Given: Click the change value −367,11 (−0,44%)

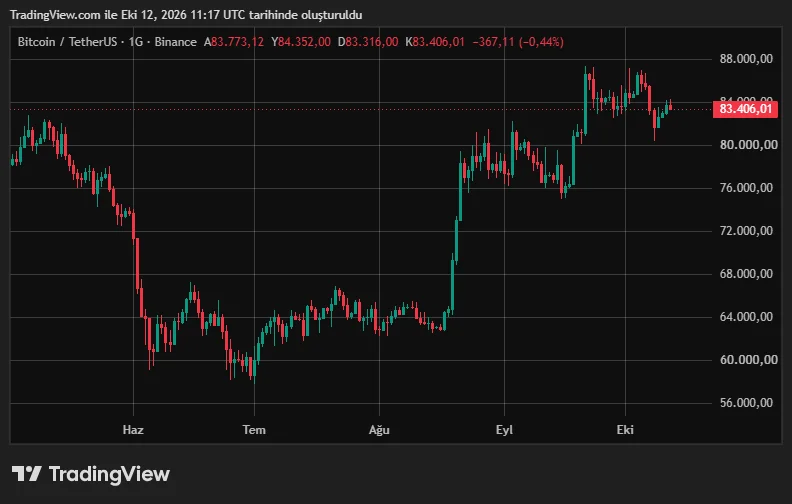Looking at the screenshot, I should pyautogui.click(x=518, y=42).
